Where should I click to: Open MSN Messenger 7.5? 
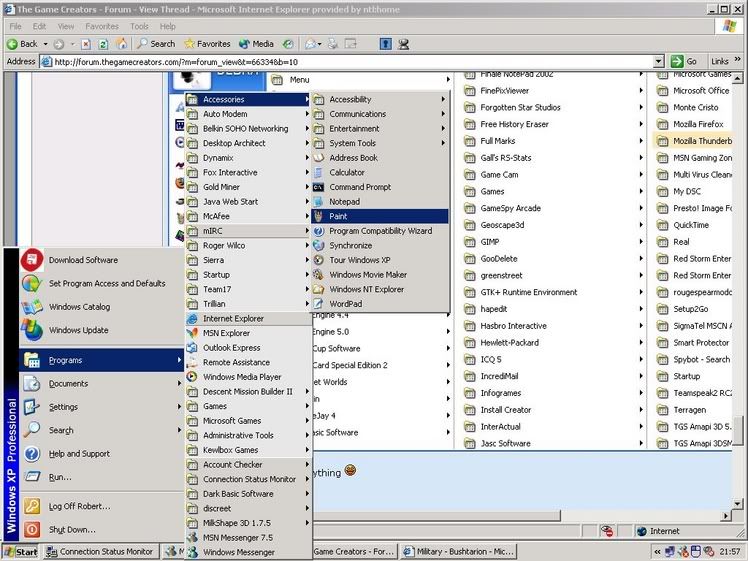249,538
